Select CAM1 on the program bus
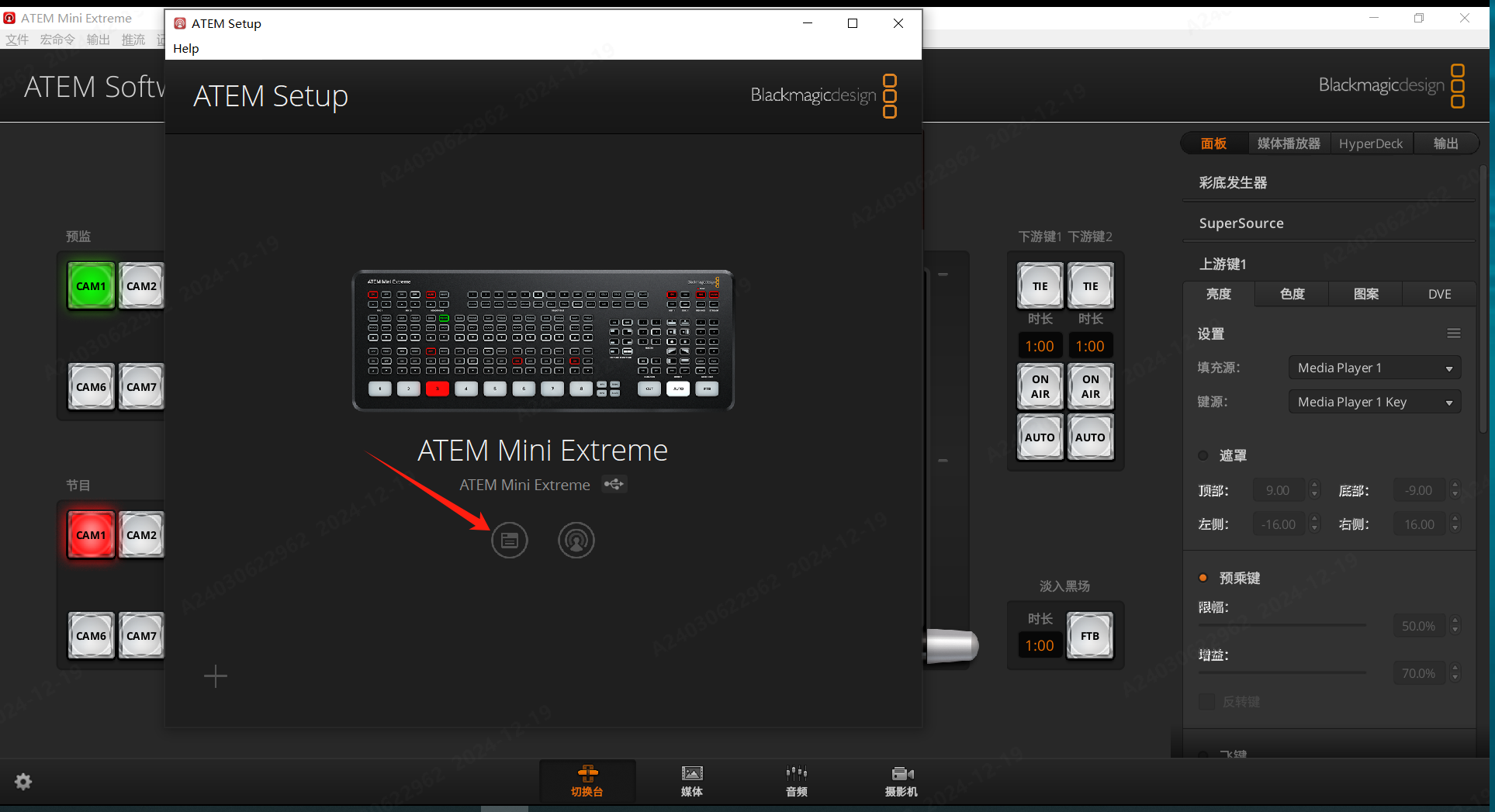Image resolution: width=1495 pixels, height=812 pixels. (92, 535)
